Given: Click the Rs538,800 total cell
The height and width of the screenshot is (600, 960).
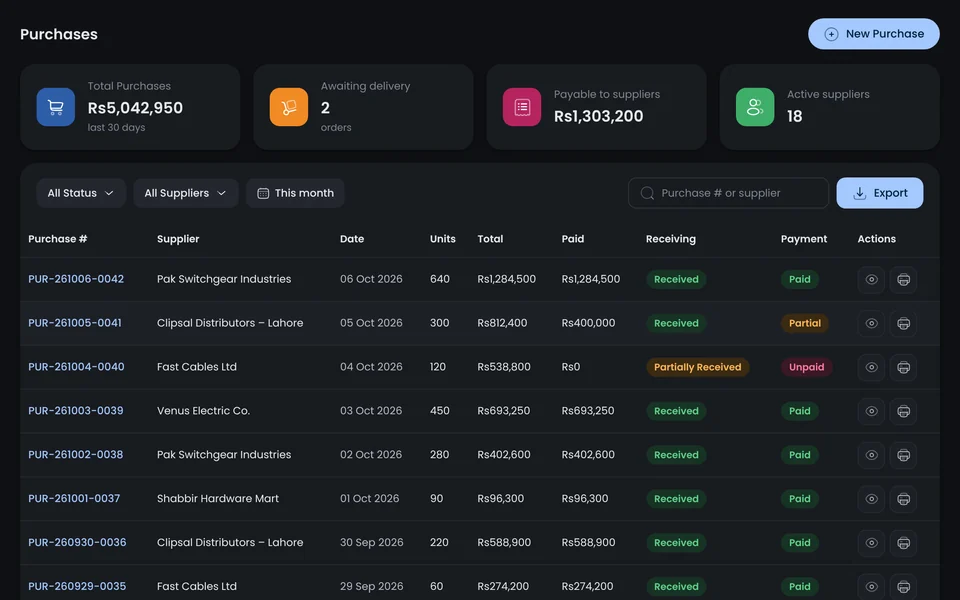Looking at the screenshot, I should coord(504,367).
